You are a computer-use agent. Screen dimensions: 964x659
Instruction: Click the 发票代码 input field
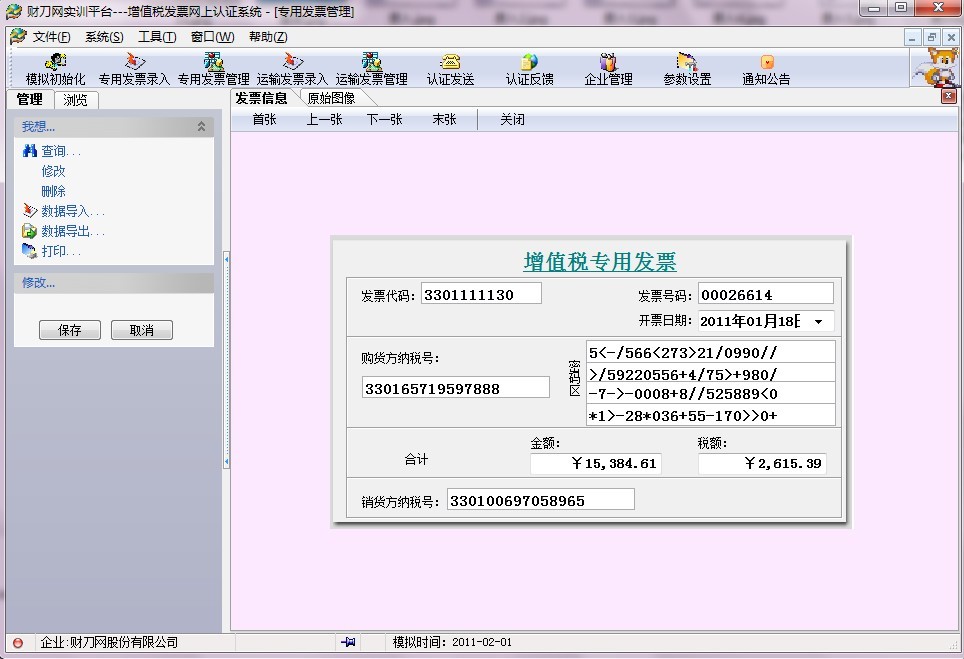[x=481, y=295]
